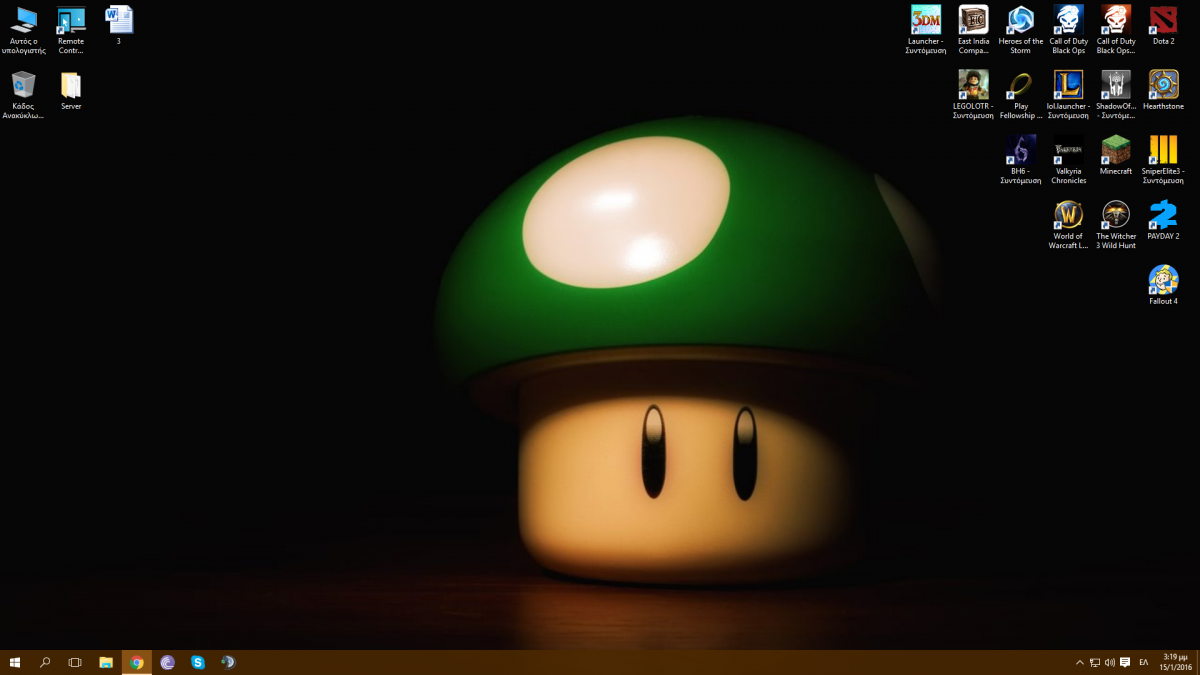1200x675 pixels.
Task: Select the LEGOLOTR shortcut icon
Action: pos(973,95)
